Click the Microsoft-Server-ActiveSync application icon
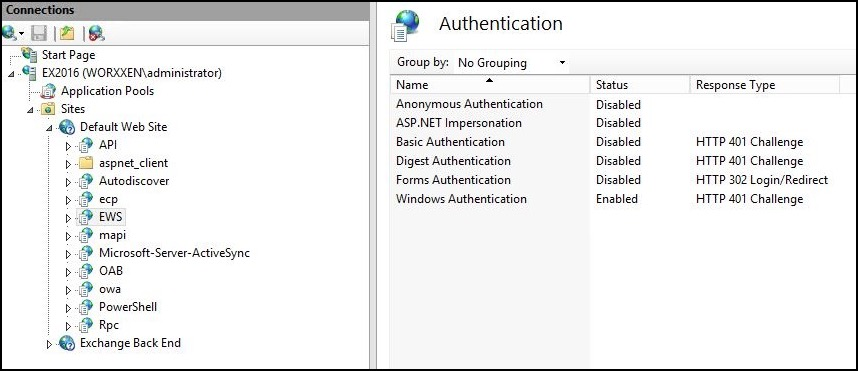 point(86,253)
